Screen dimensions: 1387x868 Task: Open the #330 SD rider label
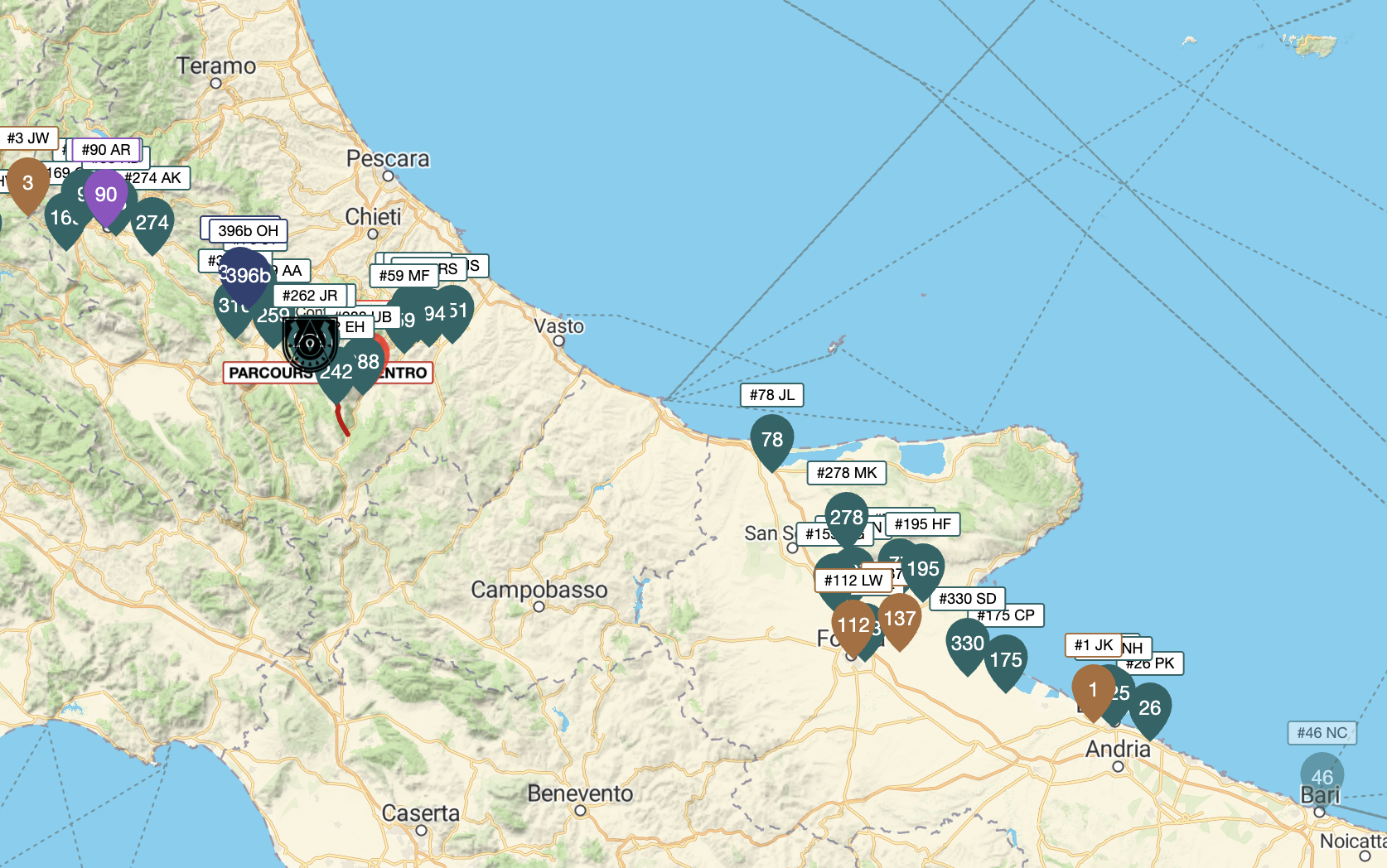pyautogui.click(x=967, y=599)
